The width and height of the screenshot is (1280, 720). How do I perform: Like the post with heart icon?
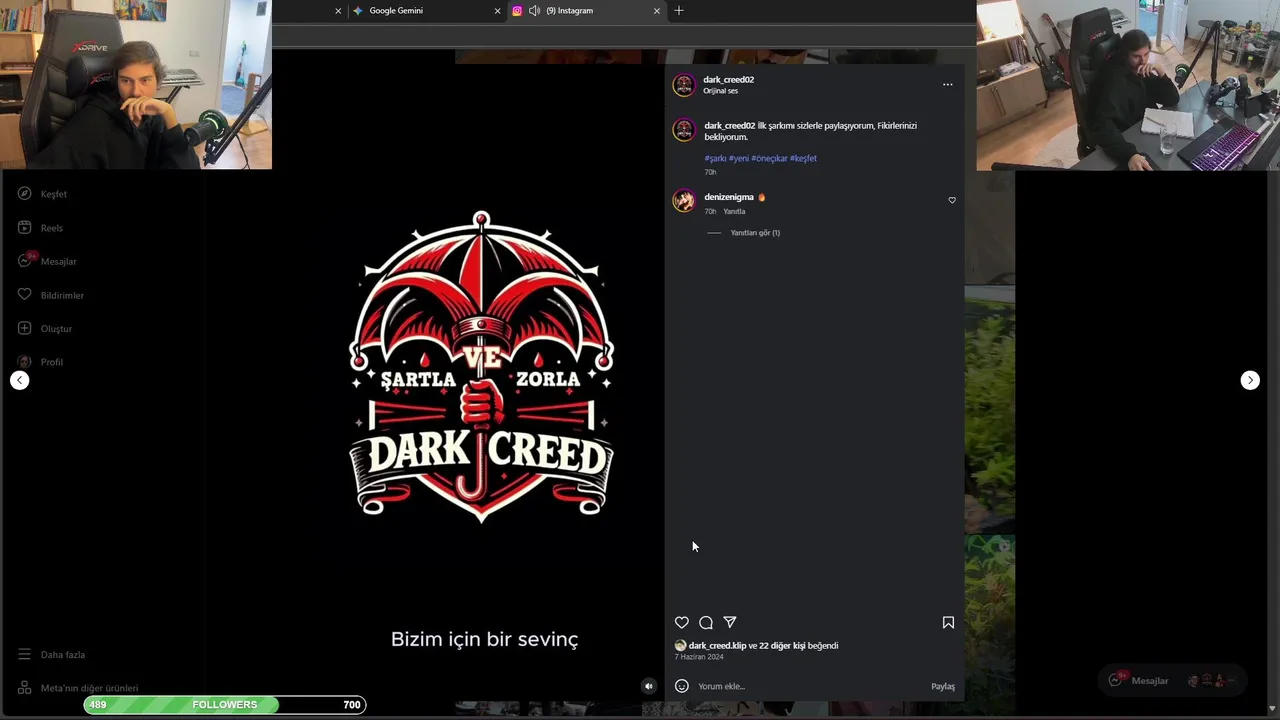[x=682, y=622]
